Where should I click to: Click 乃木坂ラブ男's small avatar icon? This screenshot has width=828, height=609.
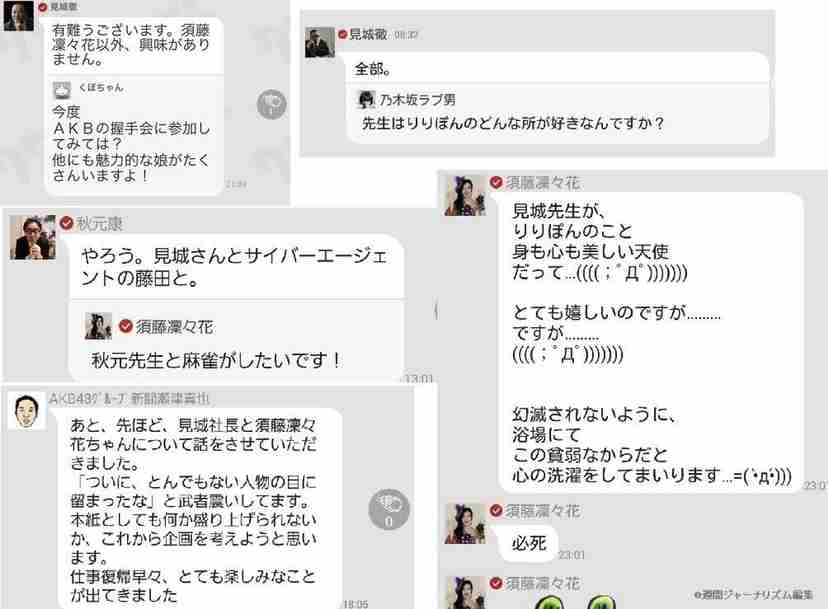point(366,99)
